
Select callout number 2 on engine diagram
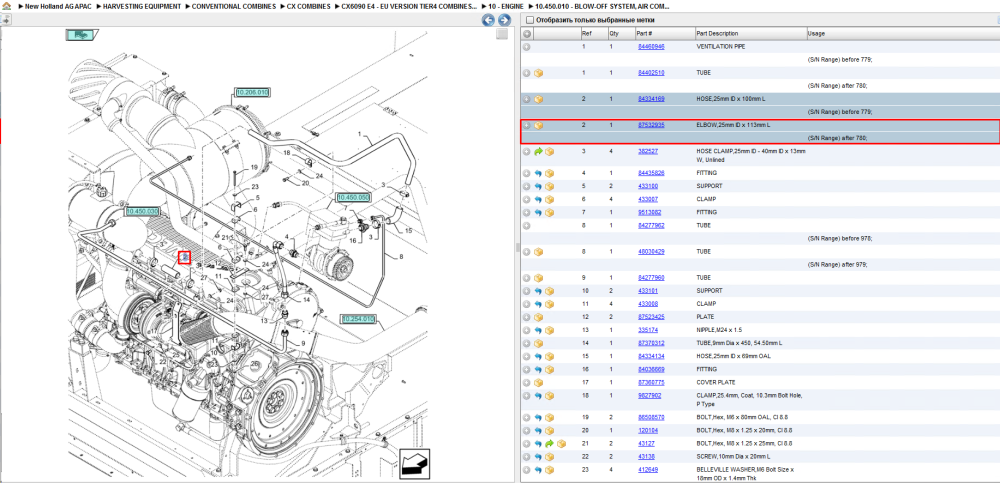[184, 257]
